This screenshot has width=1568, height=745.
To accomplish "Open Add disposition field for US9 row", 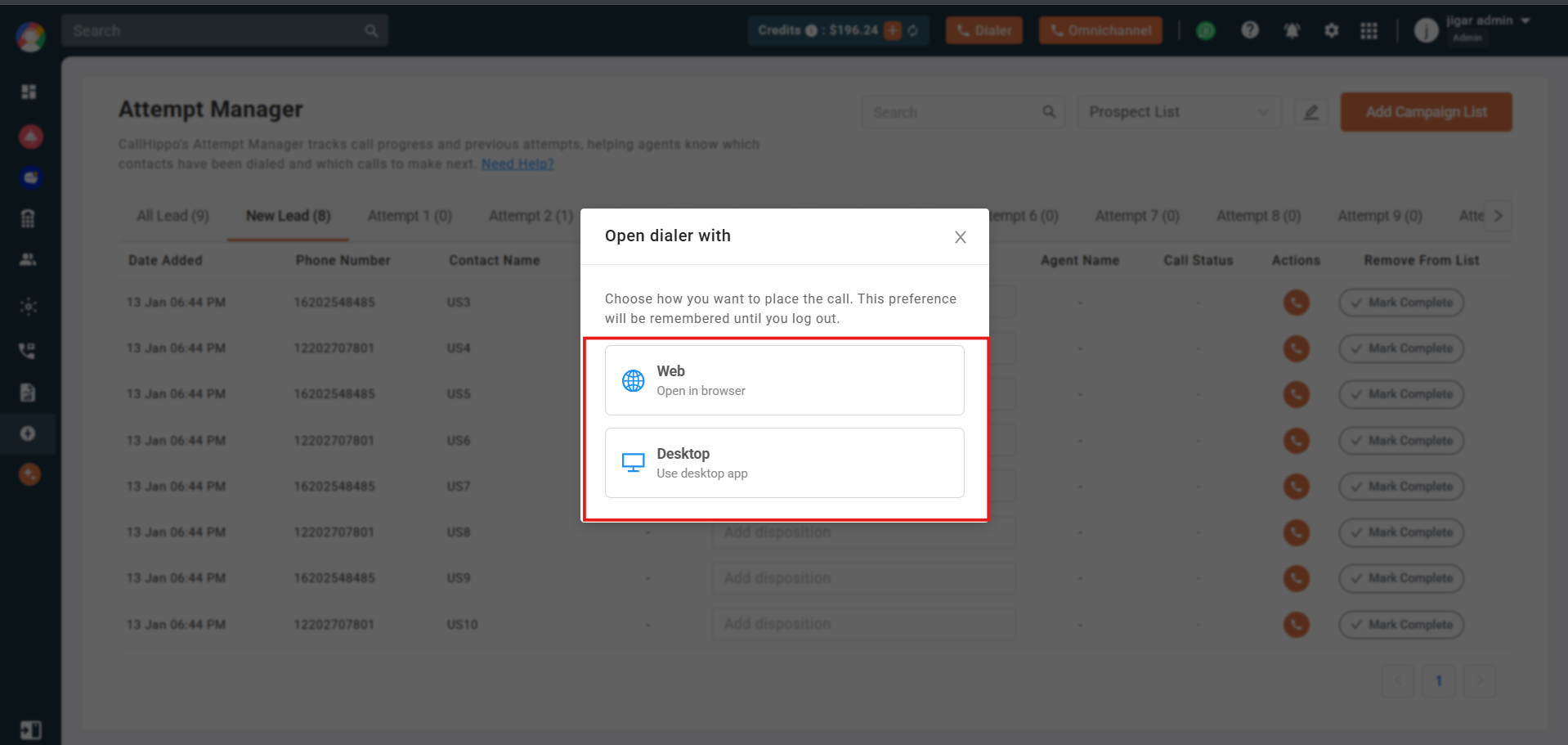I will click(863, 578).
